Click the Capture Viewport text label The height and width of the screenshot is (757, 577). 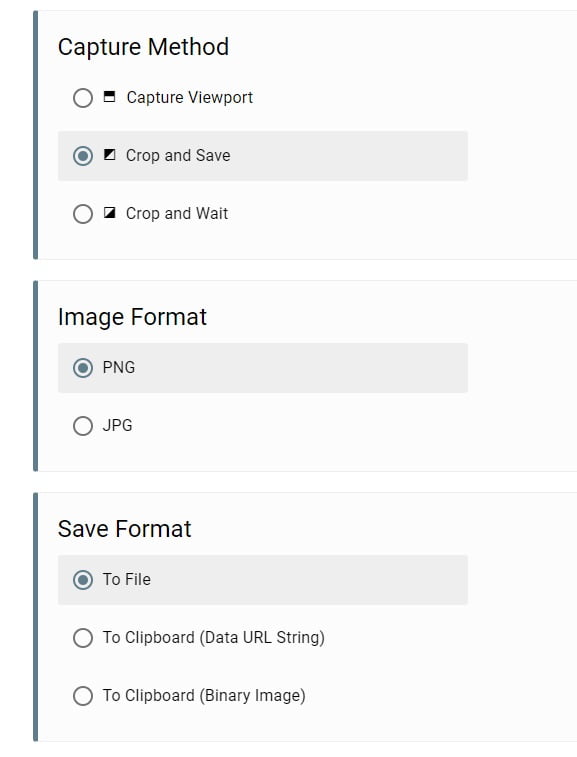189,98
